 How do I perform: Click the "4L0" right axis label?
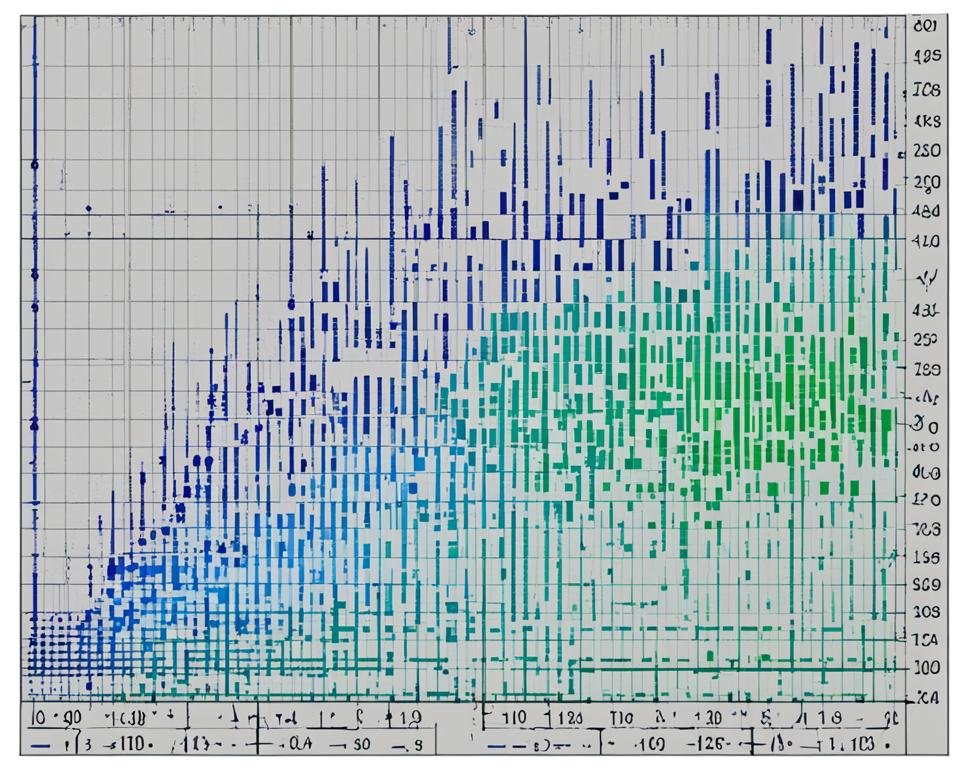(x=926, y=241)
